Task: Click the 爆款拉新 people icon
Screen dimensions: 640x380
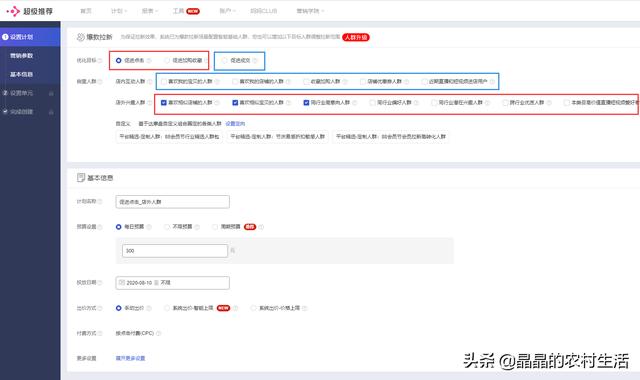Action: tap(80, 37)
